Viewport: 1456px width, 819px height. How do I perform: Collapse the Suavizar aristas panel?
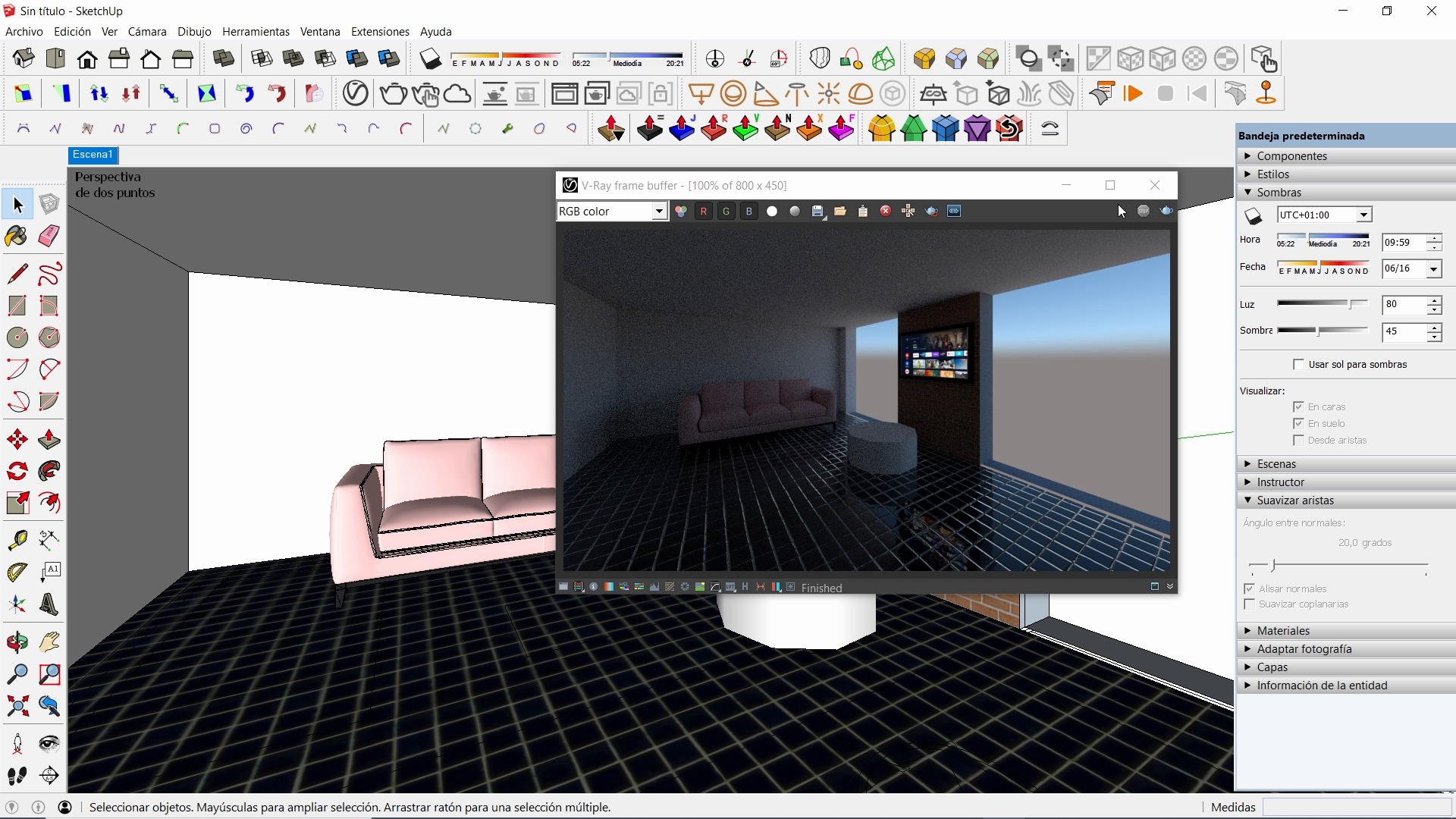pyautogui.click(x=1346, y=500)
